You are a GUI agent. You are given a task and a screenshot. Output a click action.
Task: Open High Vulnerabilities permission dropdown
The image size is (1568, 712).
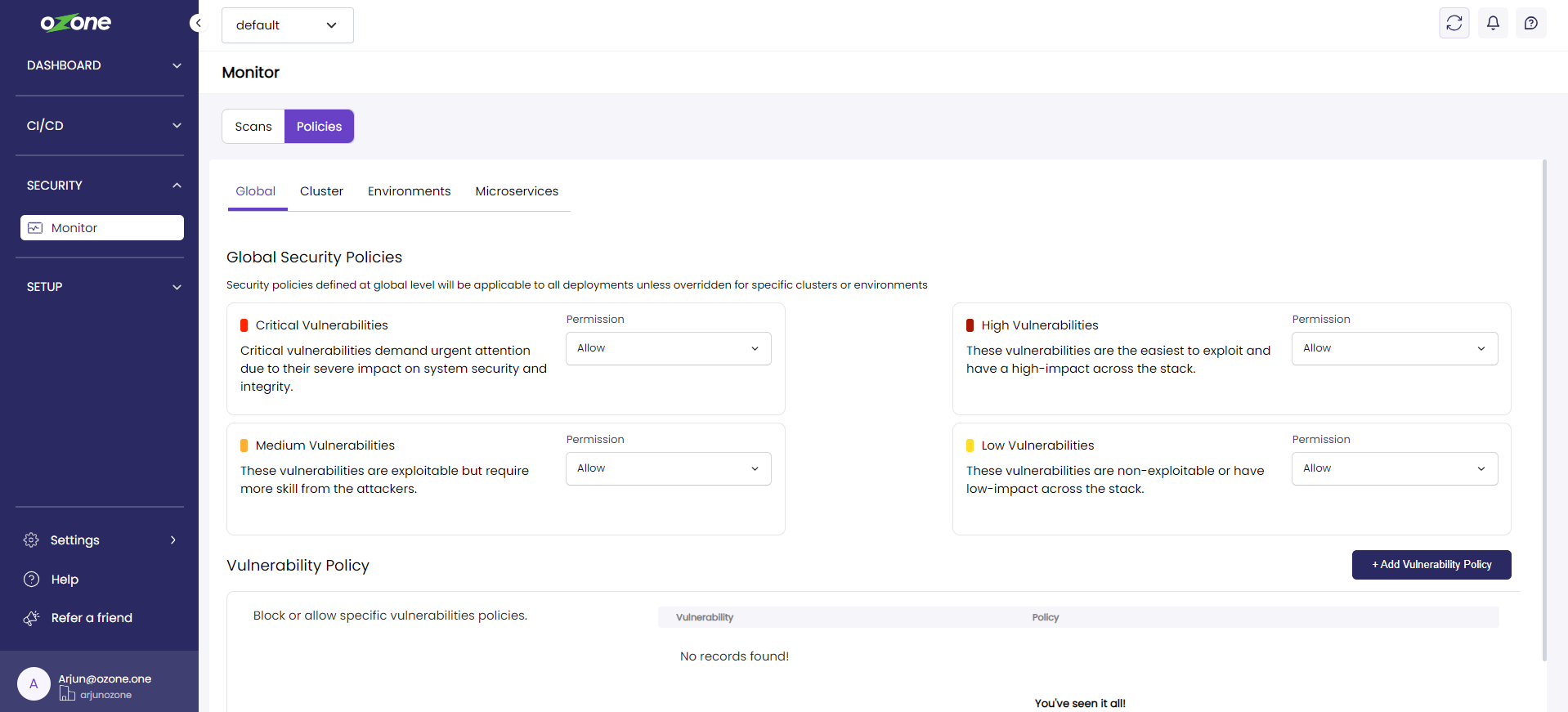pyautogui.click(x=1394, y=348)
